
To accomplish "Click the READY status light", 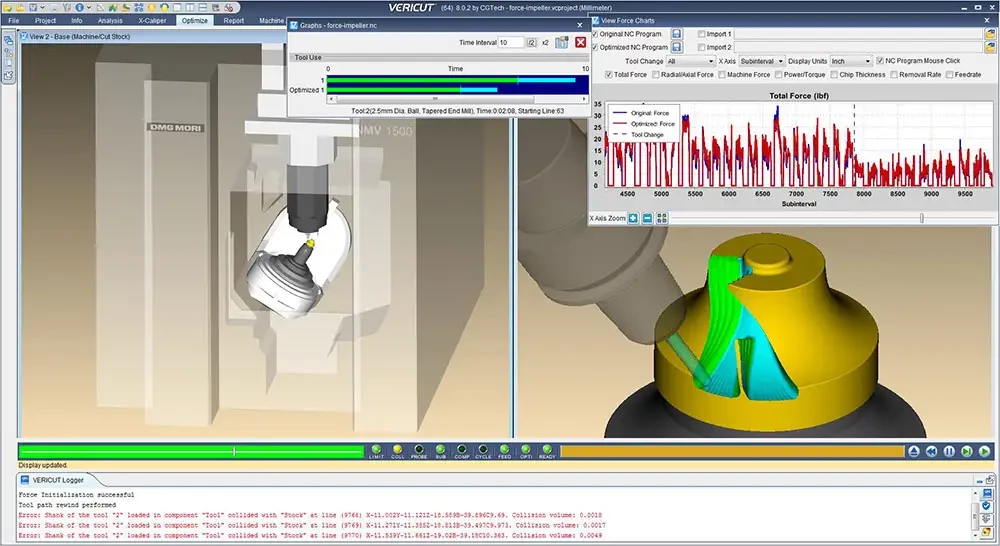I will pos(547,451).
